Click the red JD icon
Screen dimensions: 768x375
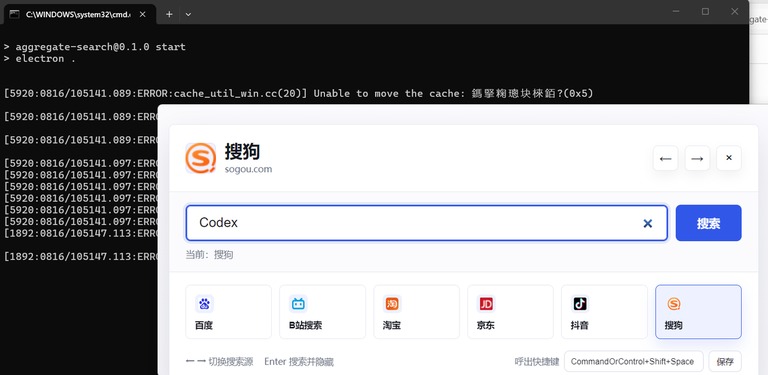point(486,304)
